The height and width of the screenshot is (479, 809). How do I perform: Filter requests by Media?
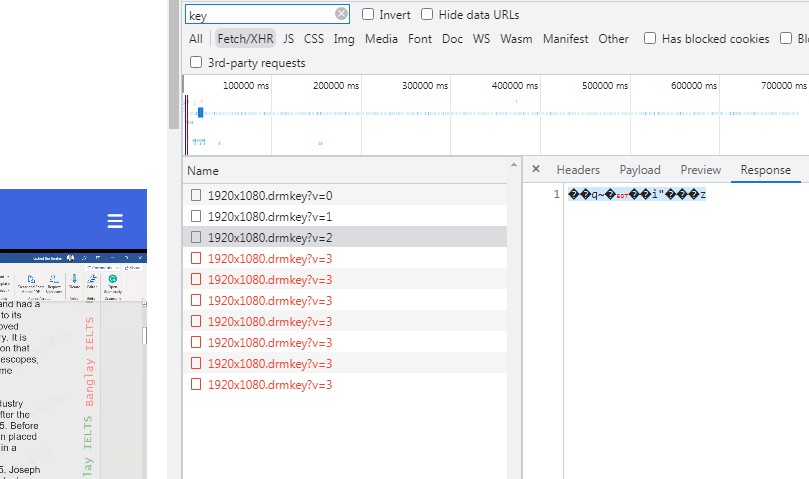381,39
